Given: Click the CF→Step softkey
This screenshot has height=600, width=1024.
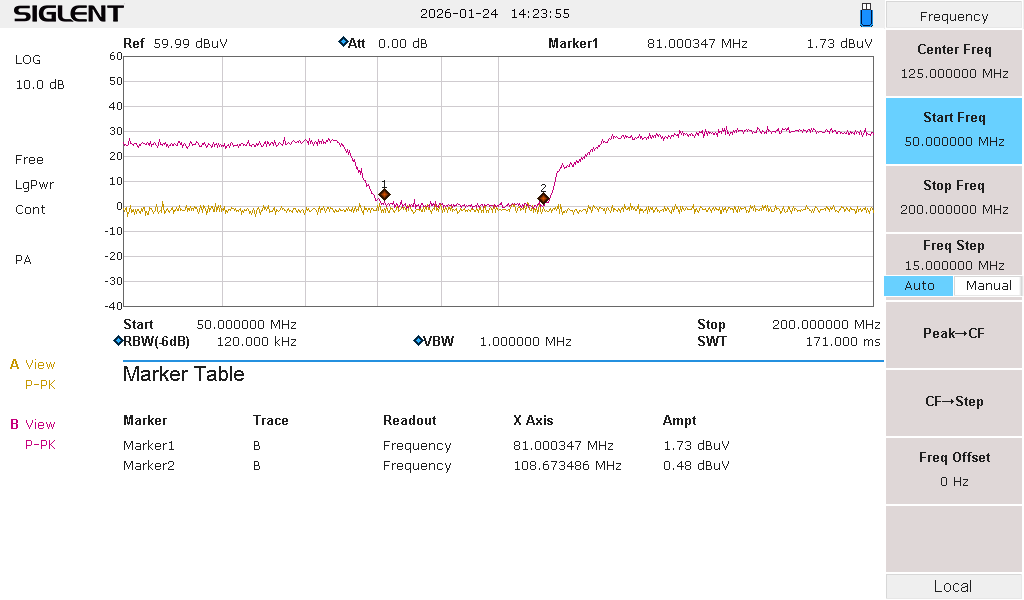Looking at the screenshot, I should pyautogui.click(x=953, y=402).
